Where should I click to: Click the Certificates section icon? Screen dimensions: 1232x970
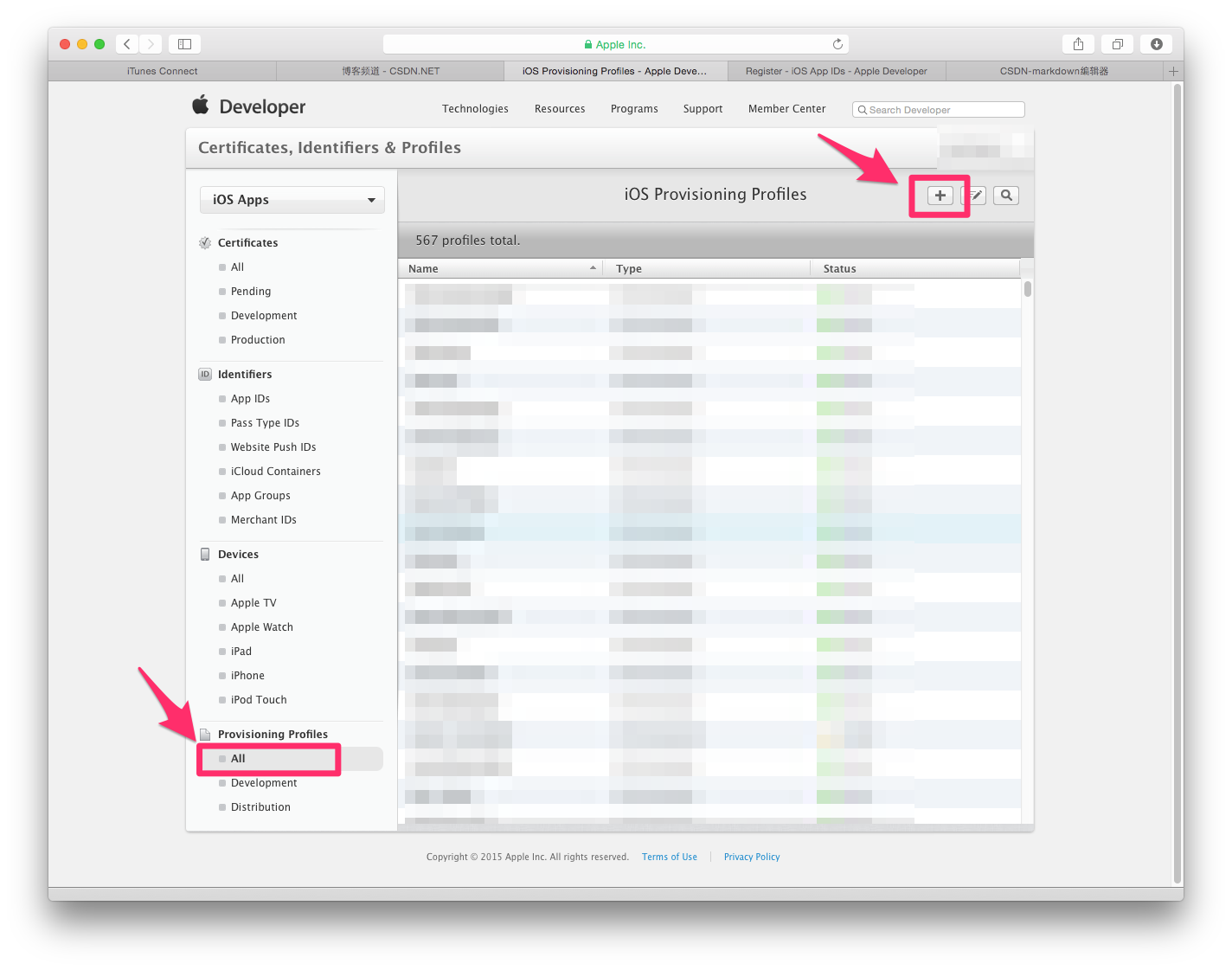pyautogui.click(x=205, y=243)
